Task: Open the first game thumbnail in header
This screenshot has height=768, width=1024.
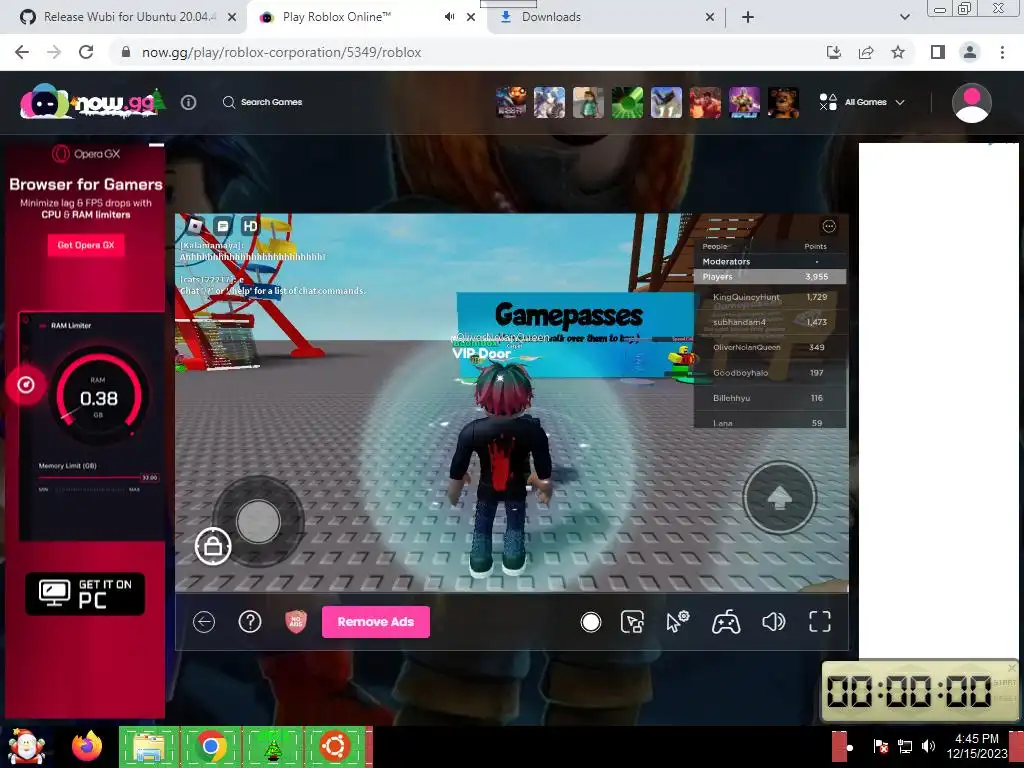Action: click(510, 103)
